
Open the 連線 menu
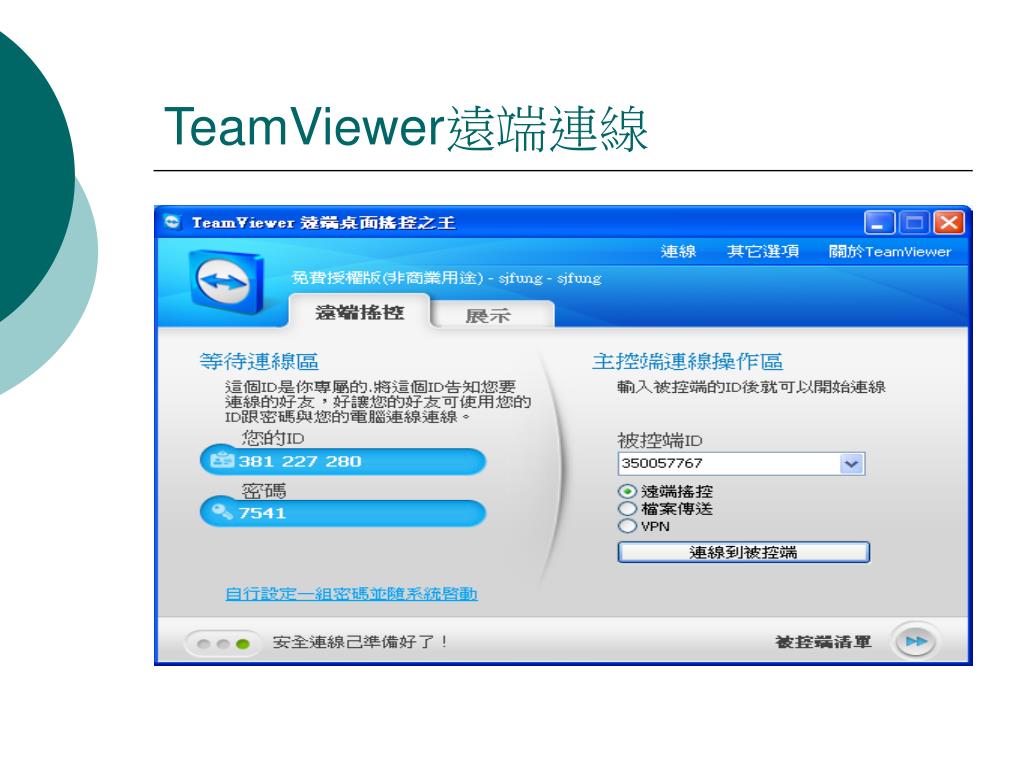click(x=678, y=251)
